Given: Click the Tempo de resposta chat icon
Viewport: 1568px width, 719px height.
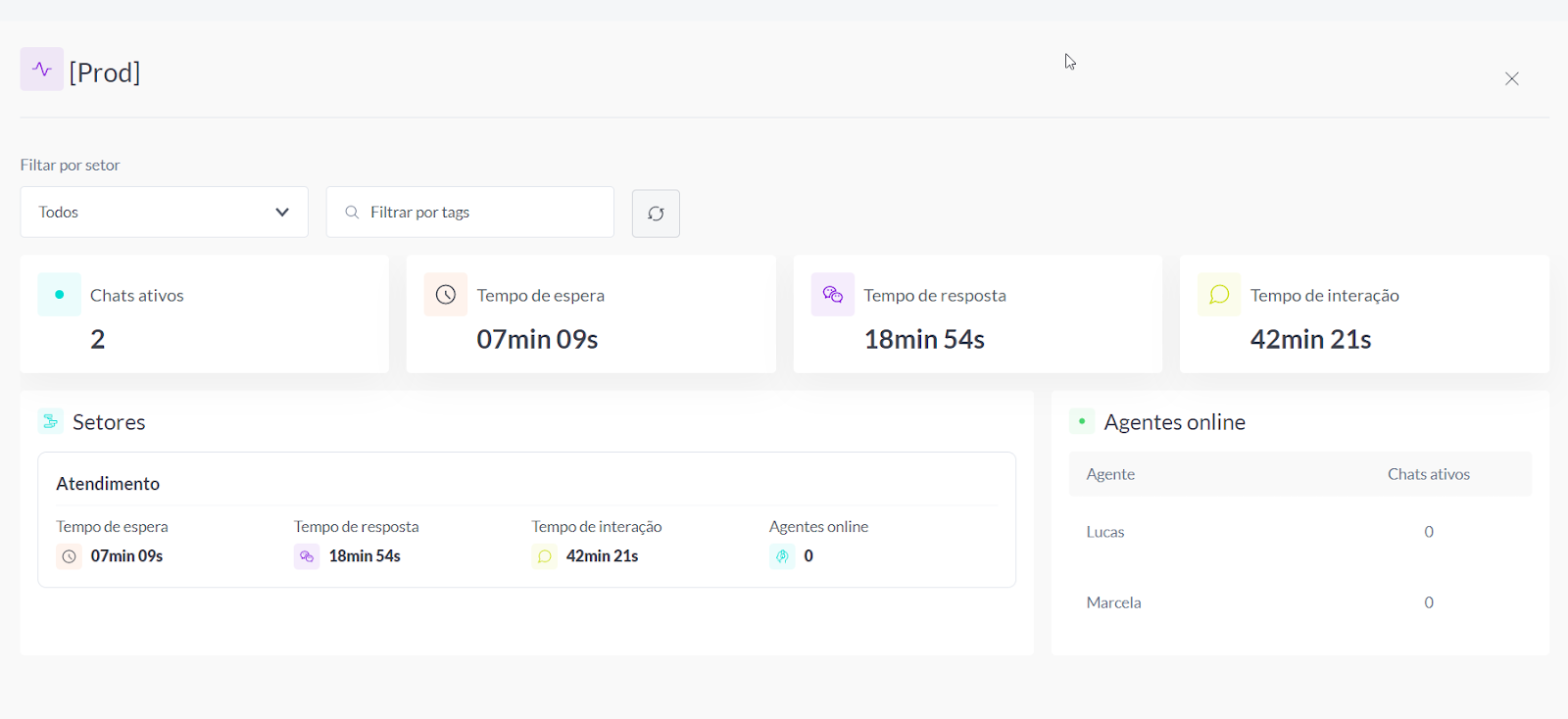Looking at the screenshot, I should 833,295.
